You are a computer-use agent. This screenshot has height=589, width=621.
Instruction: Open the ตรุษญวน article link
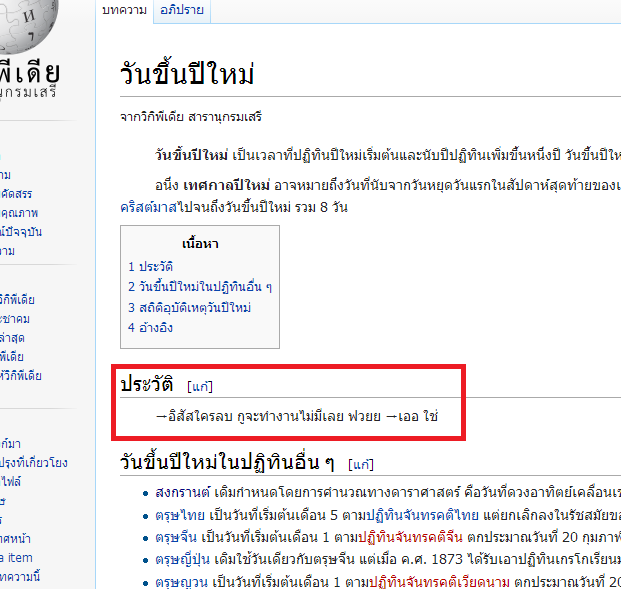(x=181, y=582)
